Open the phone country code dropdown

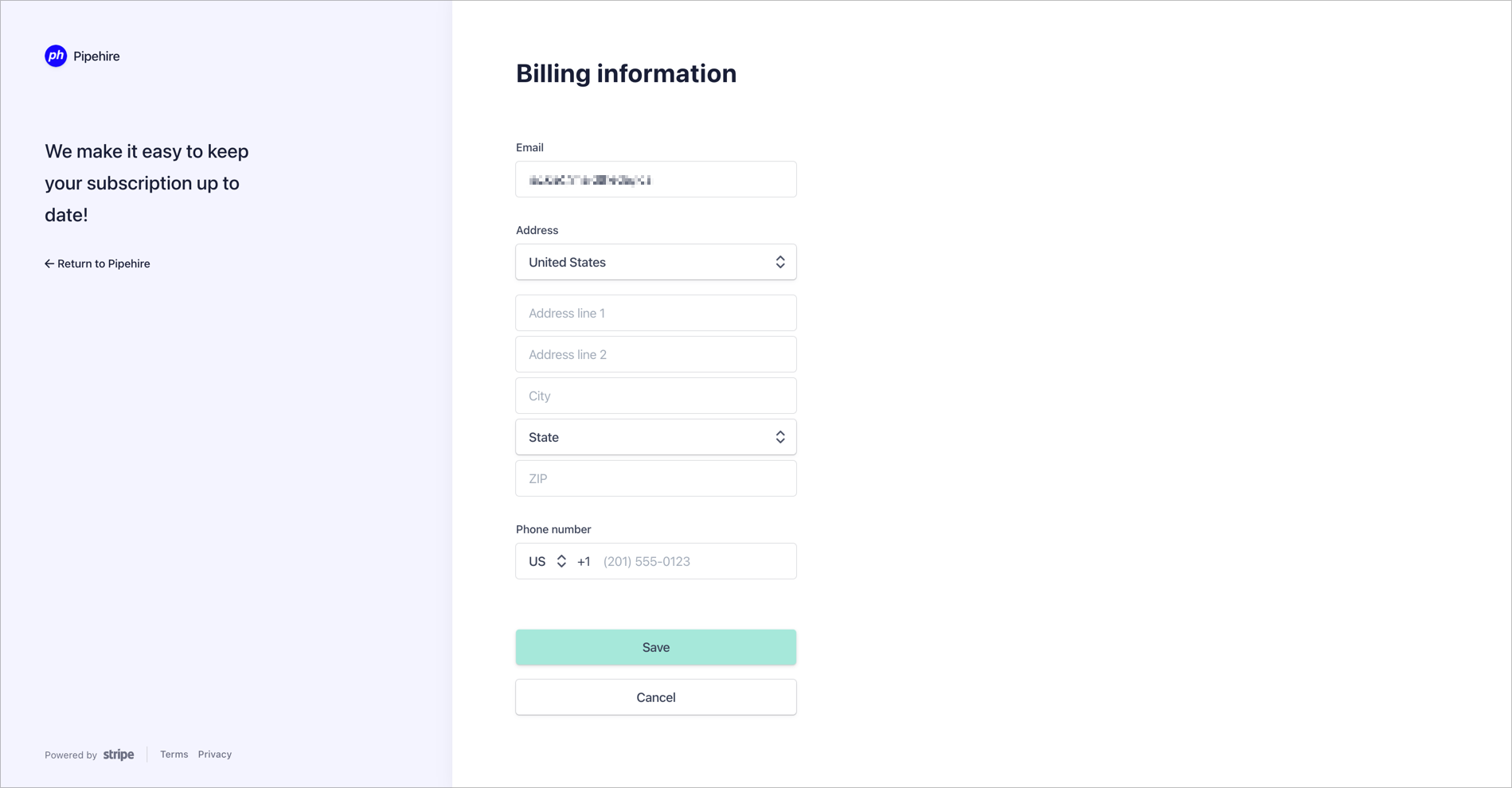(x=546, y=560)
